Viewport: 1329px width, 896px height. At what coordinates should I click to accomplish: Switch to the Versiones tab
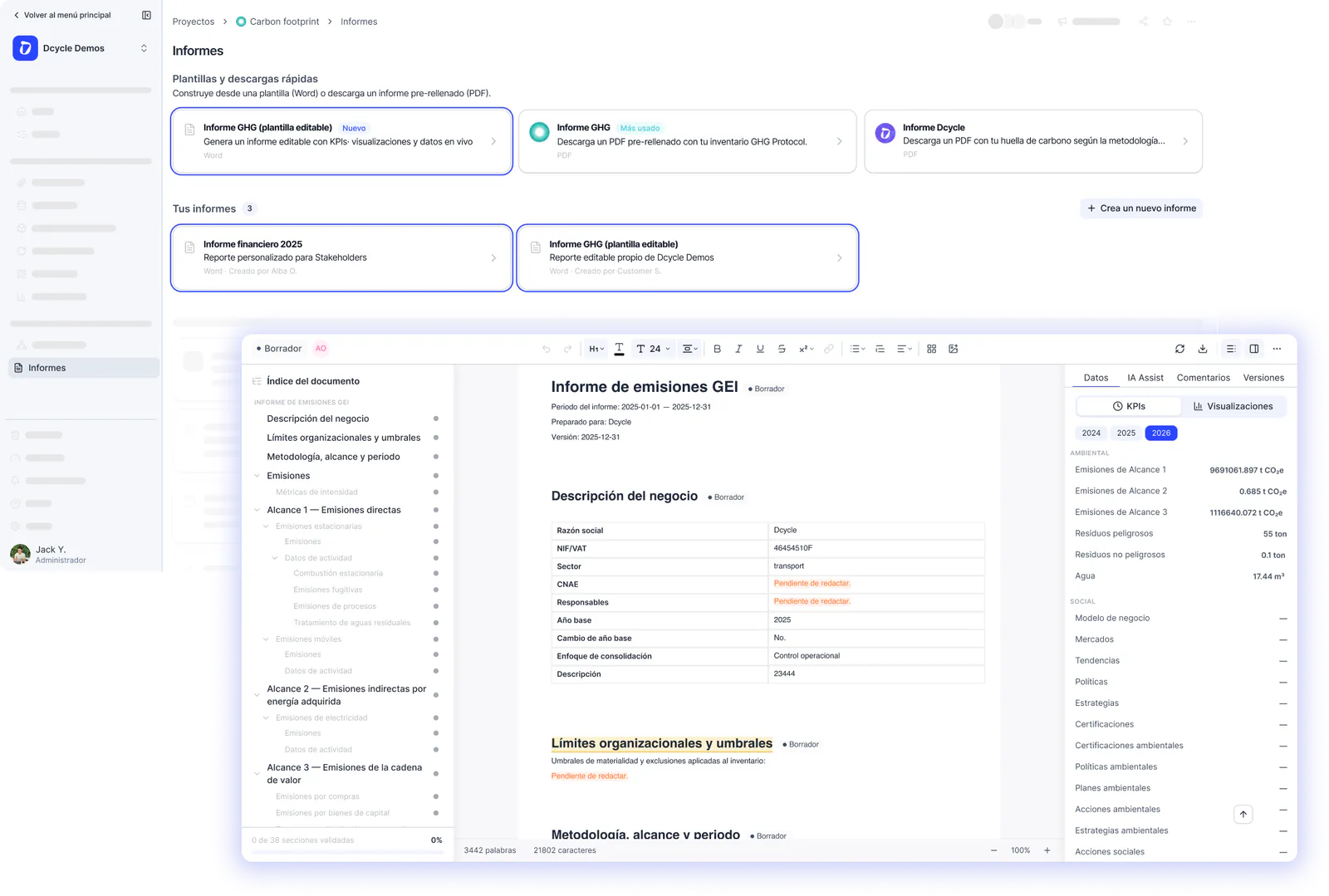pyautogui.click(x=1263, y=378)
